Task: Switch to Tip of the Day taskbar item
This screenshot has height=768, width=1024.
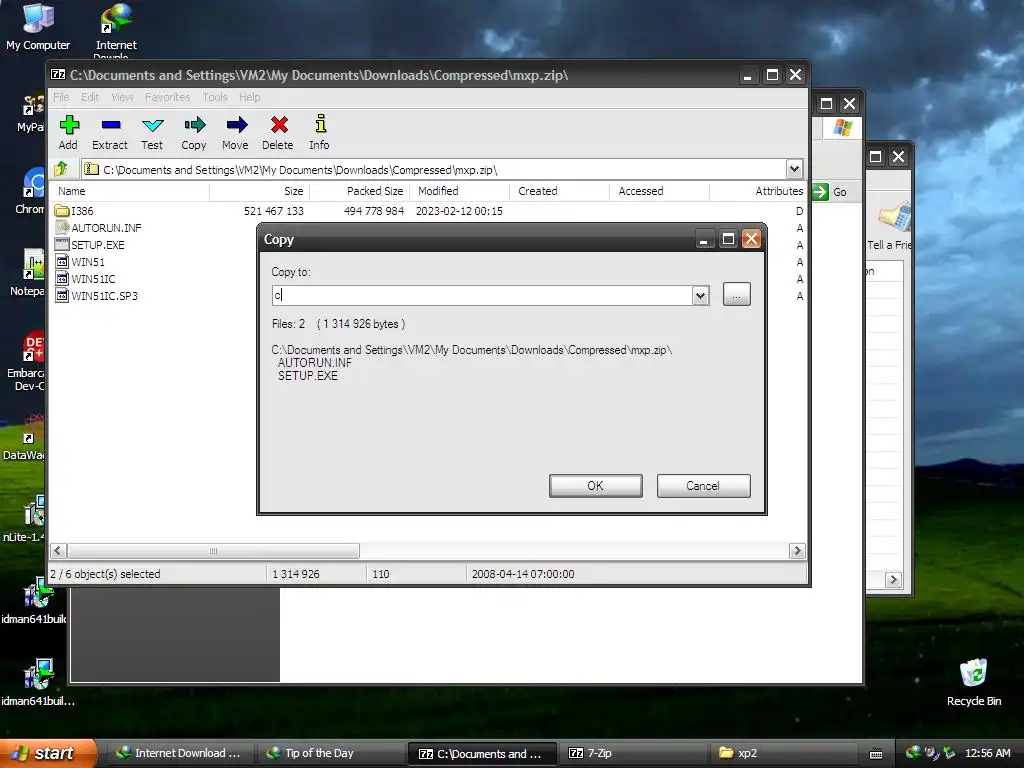Action: 330,754
